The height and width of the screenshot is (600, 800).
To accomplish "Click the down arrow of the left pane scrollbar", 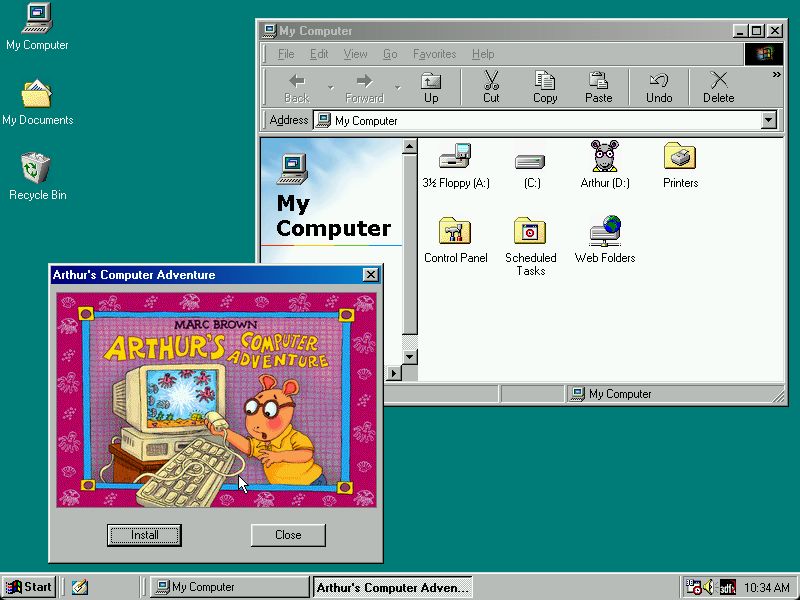I will point(409,356).
